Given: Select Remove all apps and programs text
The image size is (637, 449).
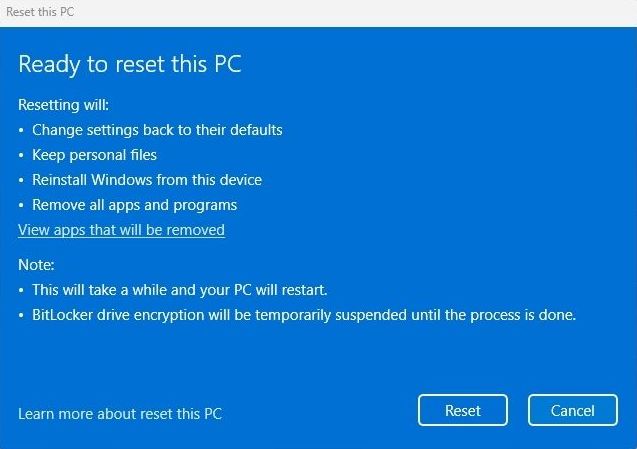Looking at the screenshot, I should tap(134, 205).
